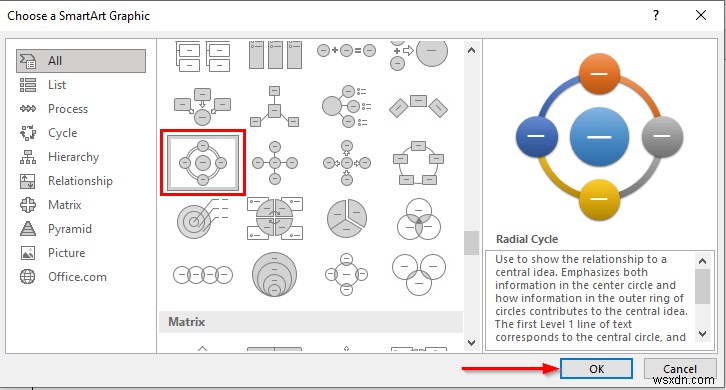Viewport: 726px width, 390px height.
Task: Choose the three-branch box tree layout
Action: click(x=275, y=107)
